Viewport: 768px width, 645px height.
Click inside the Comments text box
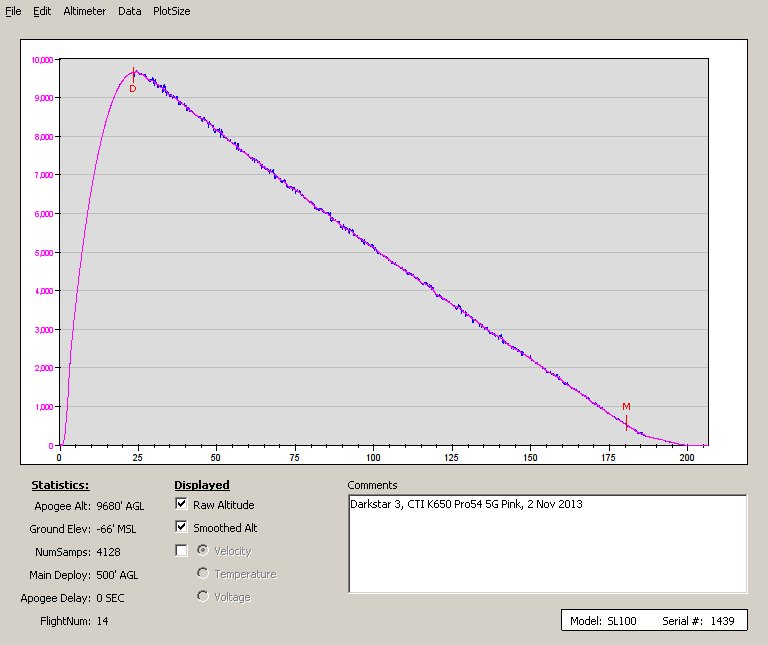(547, 545)
